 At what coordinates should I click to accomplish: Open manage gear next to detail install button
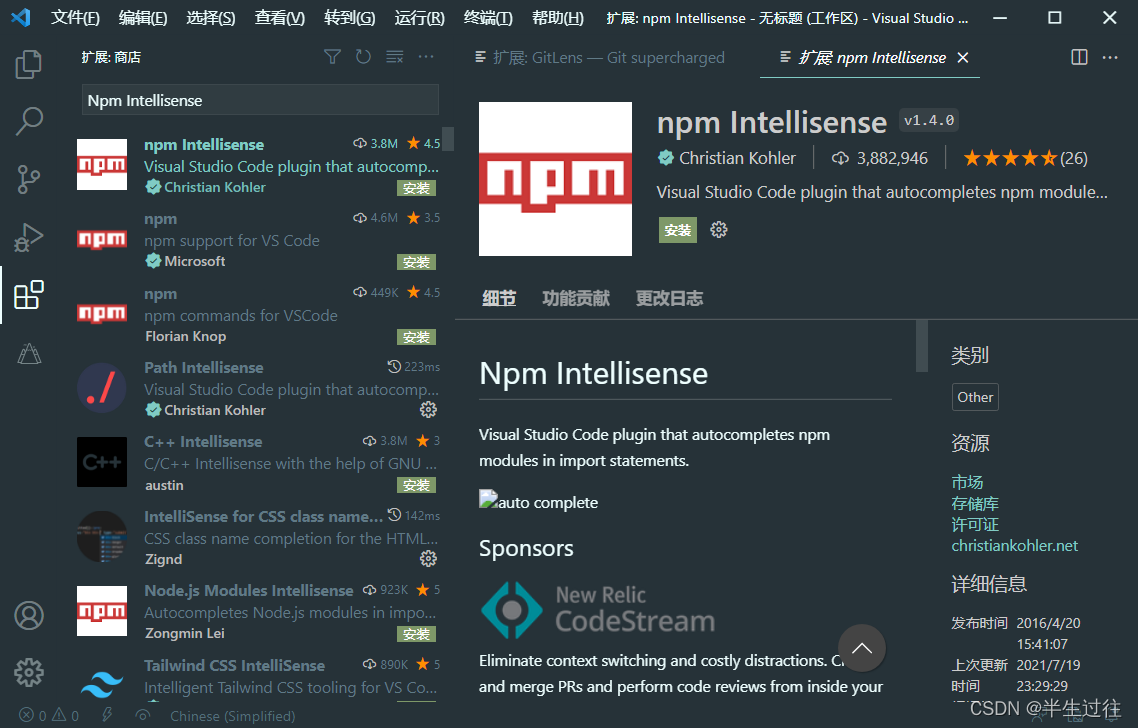(x=719, y=230)
